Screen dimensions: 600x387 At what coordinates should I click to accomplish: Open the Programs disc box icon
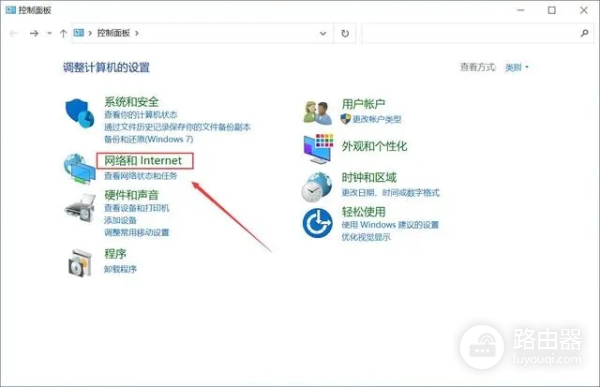(80, 263)
